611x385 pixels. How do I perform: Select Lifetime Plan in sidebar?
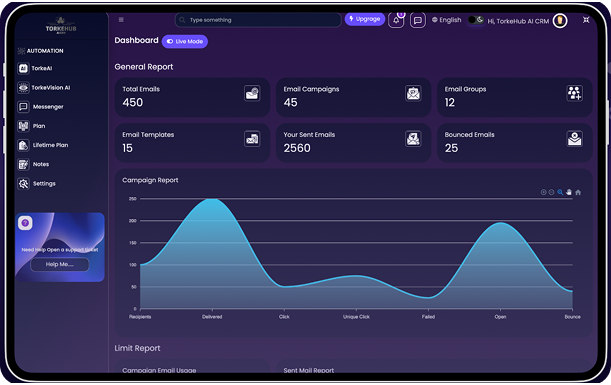point(43,145)
